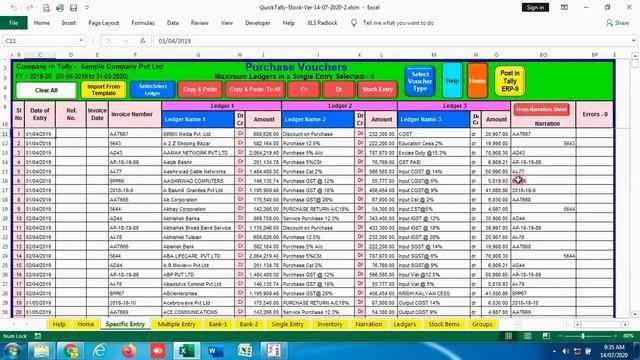Expand the Name Box dropdown arrow
This screenshot has width=640, height=360.
point(81,41)
